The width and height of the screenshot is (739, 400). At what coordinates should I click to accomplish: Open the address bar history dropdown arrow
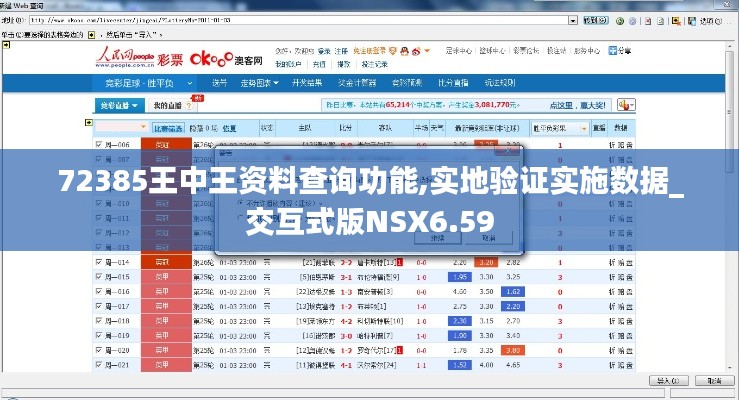coord(573,21)
